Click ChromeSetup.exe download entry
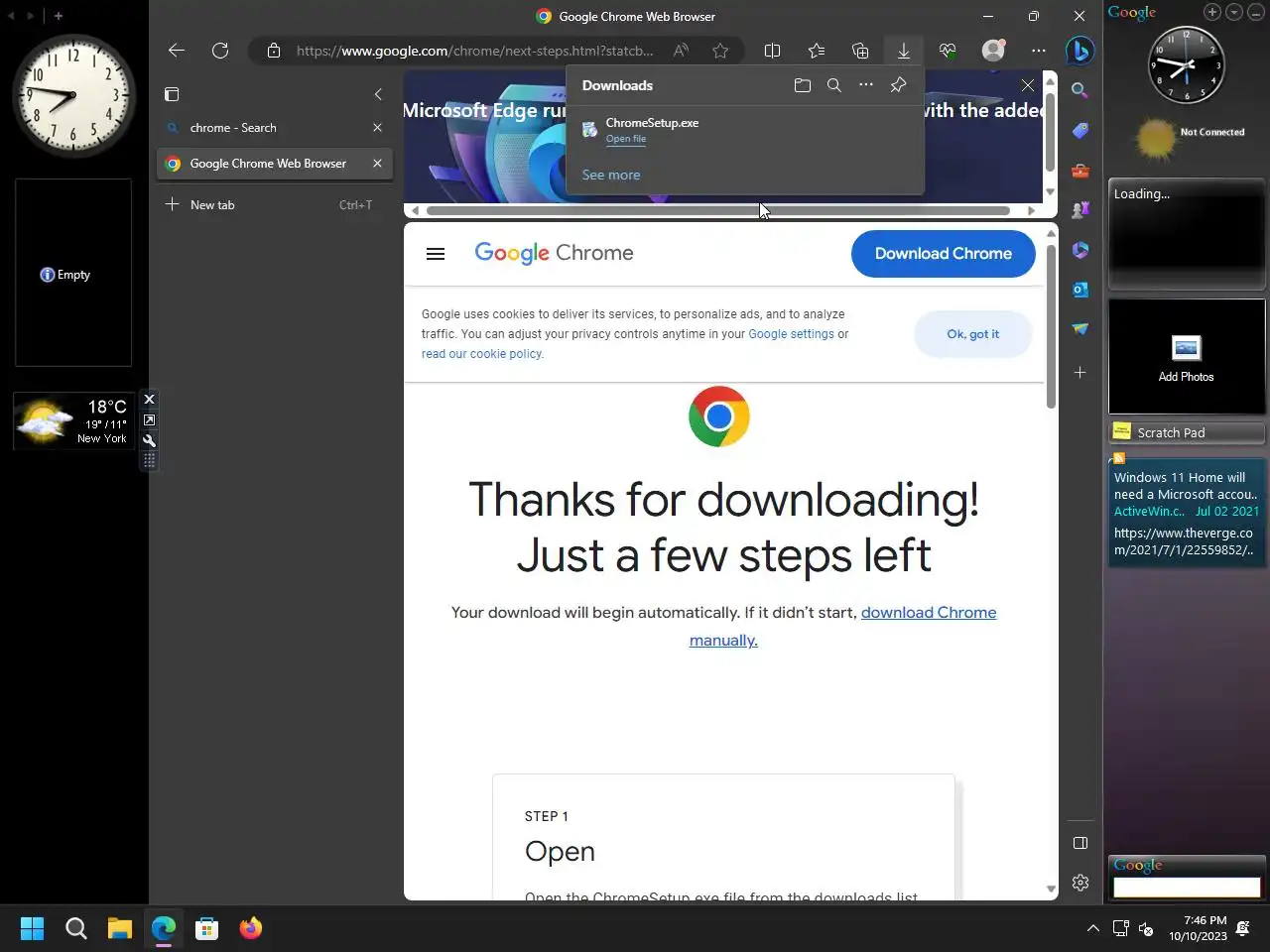This screenshot has height=952, width=1270. coord(745,130)
